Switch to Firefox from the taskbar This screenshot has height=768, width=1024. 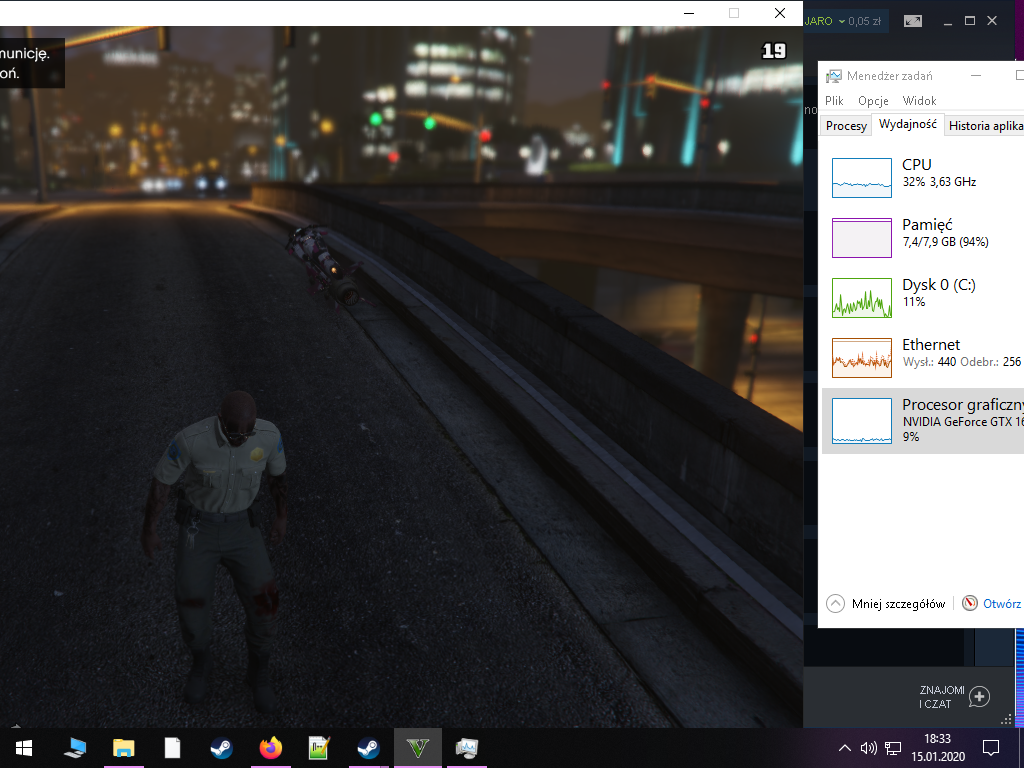point(270,748)
